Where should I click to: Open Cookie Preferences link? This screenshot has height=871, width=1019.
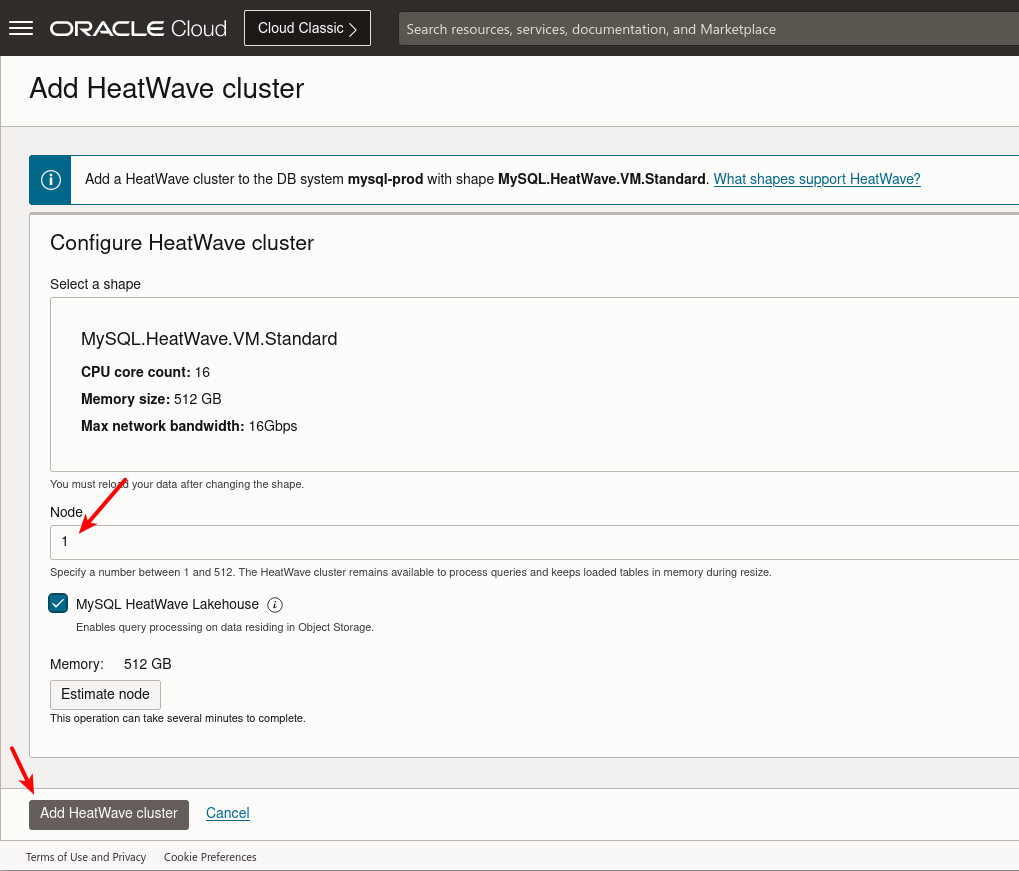210,857
